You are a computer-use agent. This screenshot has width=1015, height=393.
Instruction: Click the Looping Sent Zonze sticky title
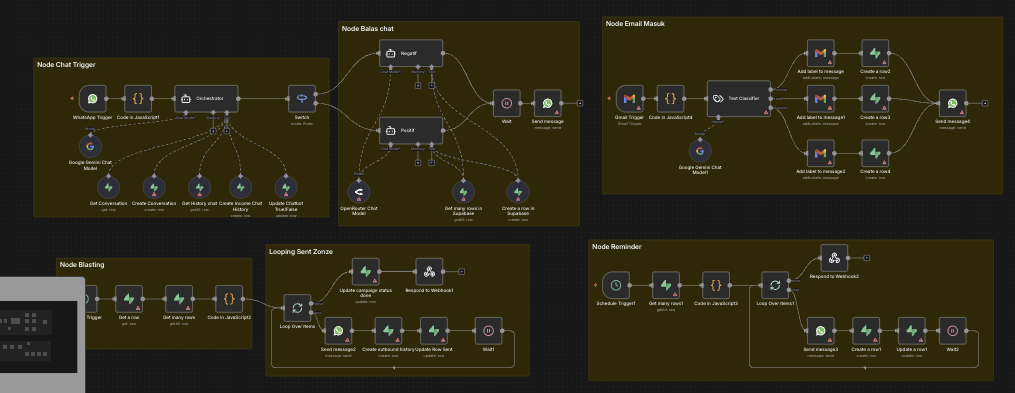301,251
